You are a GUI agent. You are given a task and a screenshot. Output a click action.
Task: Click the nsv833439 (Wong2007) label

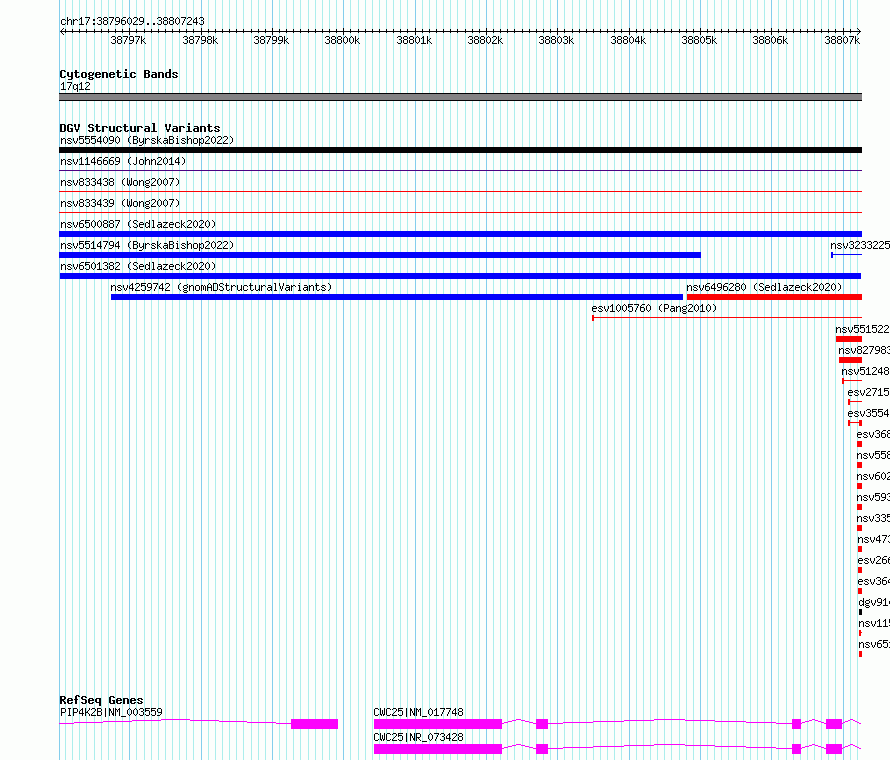(x=120, y=203)
